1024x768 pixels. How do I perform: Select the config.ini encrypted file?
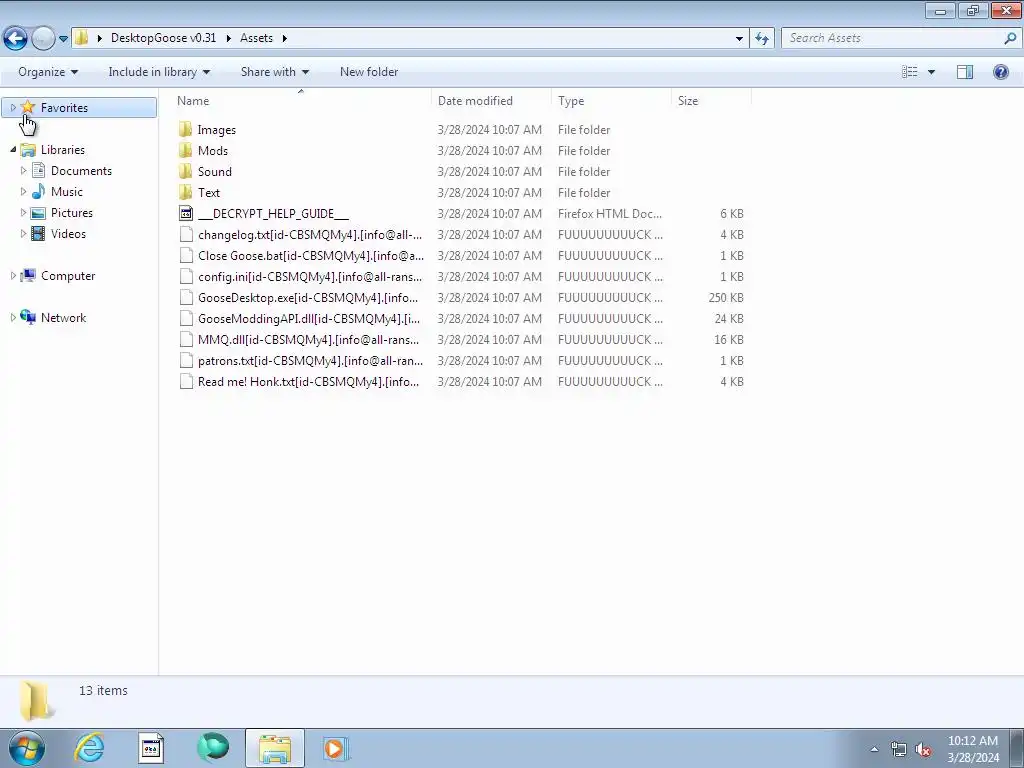(x=310, y=276)
